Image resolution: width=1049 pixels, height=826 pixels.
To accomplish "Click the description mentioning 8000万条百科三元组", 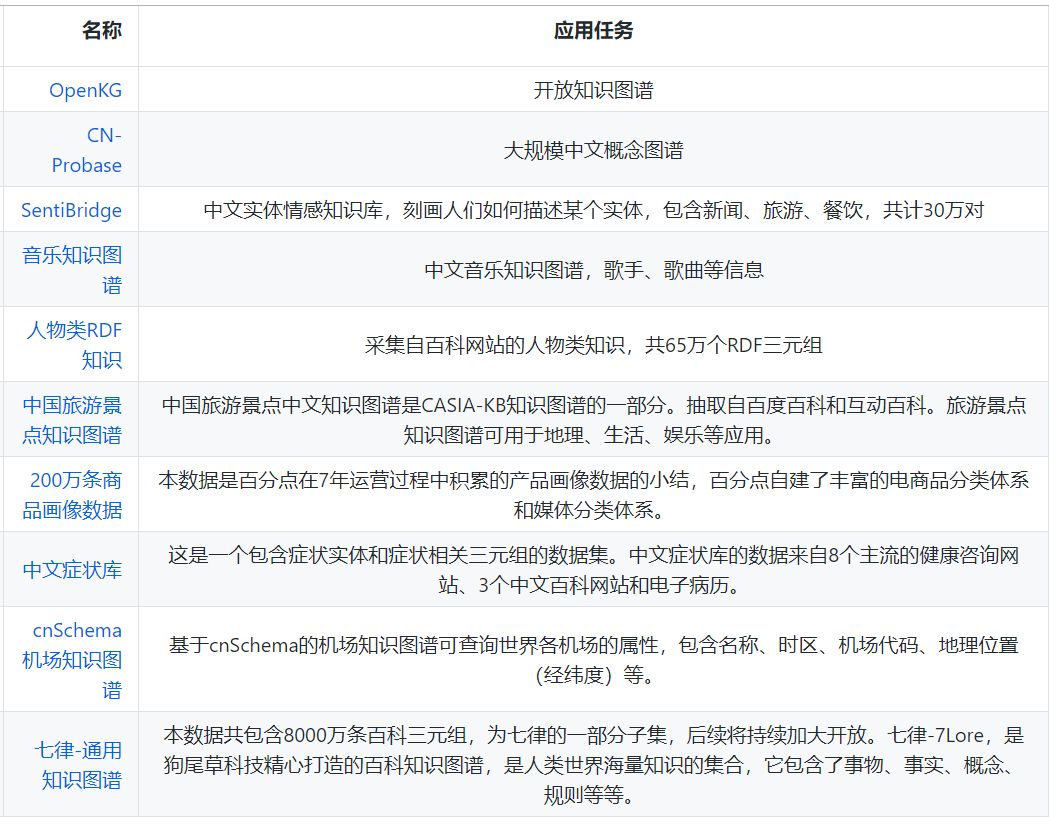I will pos(593,764).
